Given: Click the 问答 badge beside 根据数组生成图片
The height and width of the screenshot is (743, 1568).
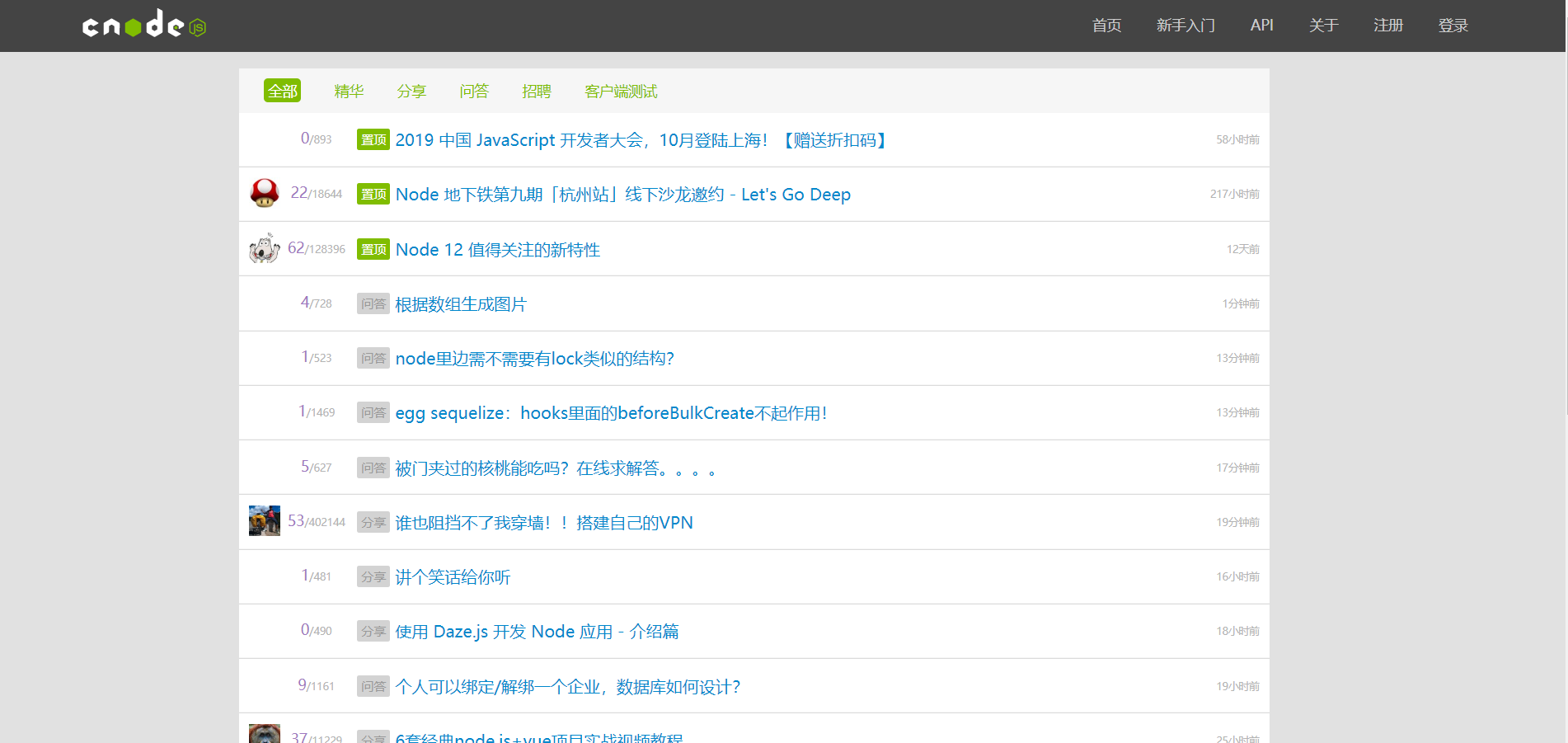Looking at the screenshot, I should pyautogui.click(x=373, y=303).
